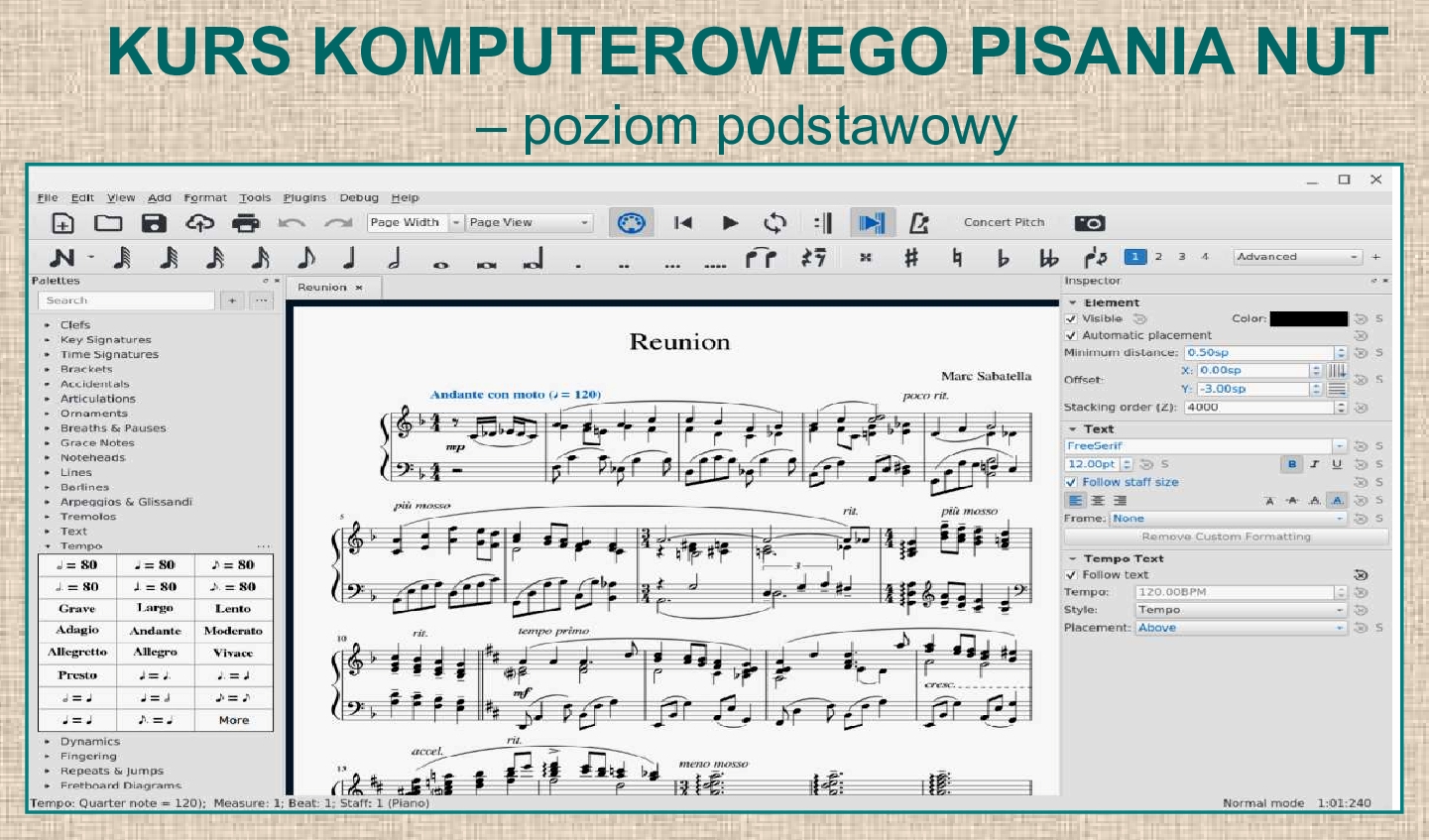
Task: Click the New score icon
Action: click(62, 223)
